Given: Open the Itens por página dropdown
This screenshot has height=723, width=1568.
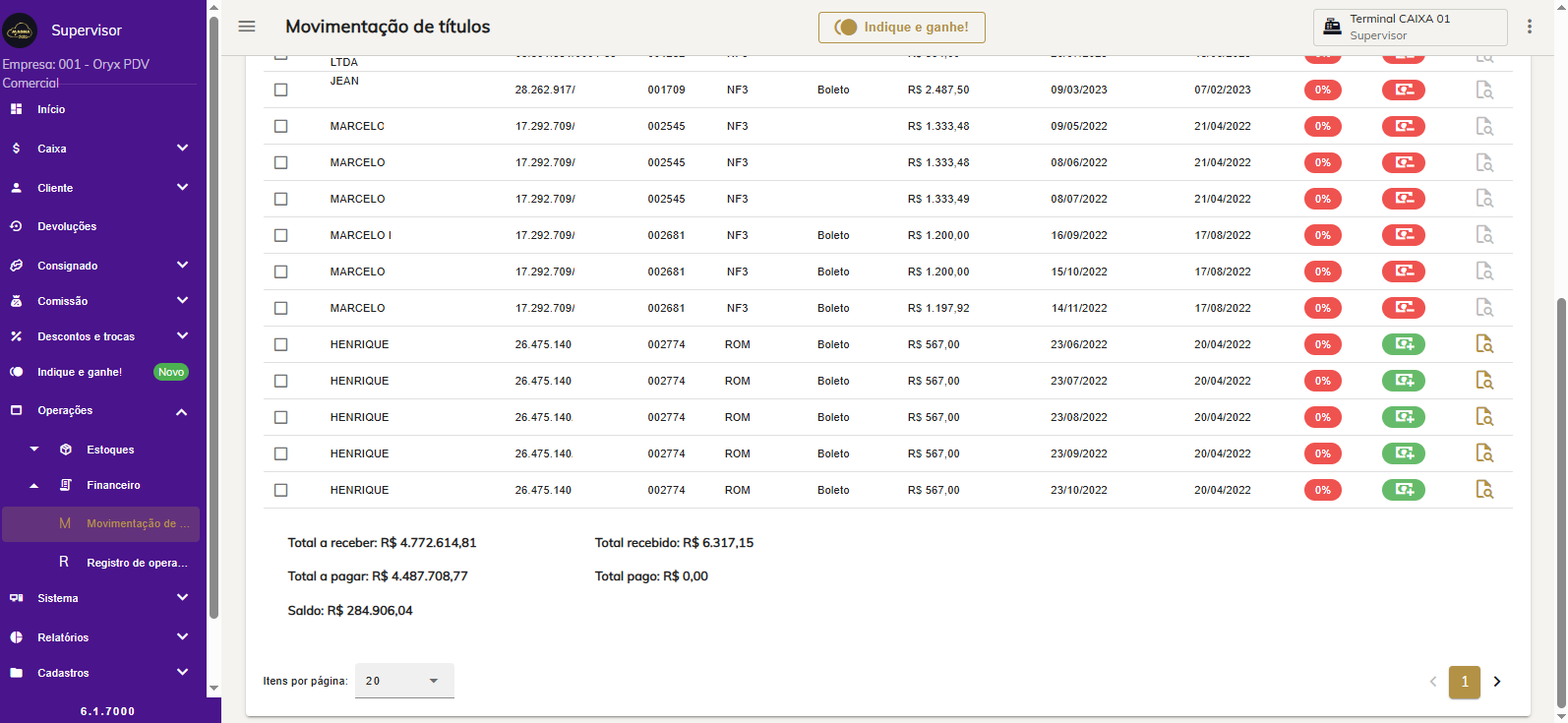Looking at the screenshot, I should coord(404,681).
